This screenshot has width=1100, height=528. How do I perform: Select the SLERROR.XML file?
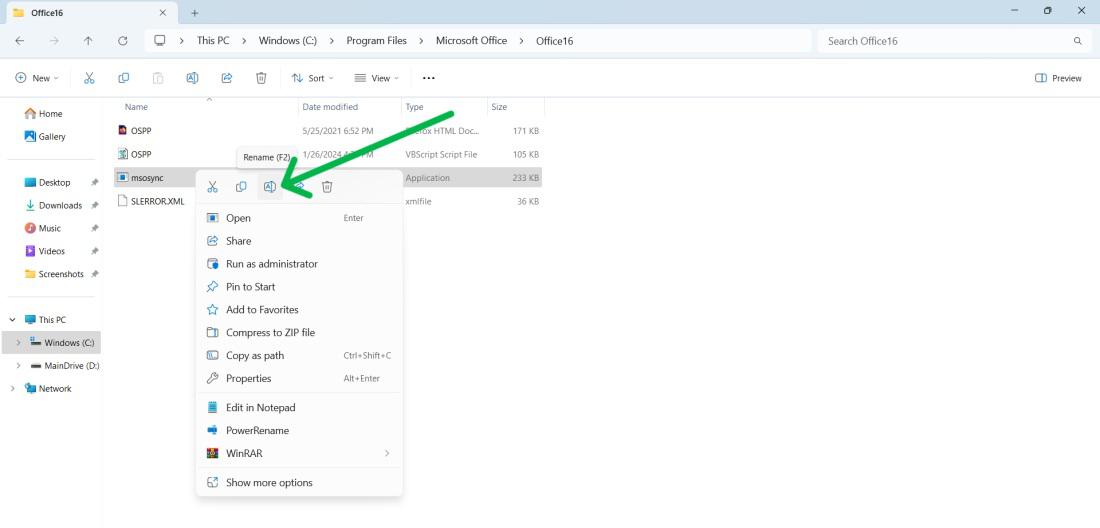tap(328, 201)
